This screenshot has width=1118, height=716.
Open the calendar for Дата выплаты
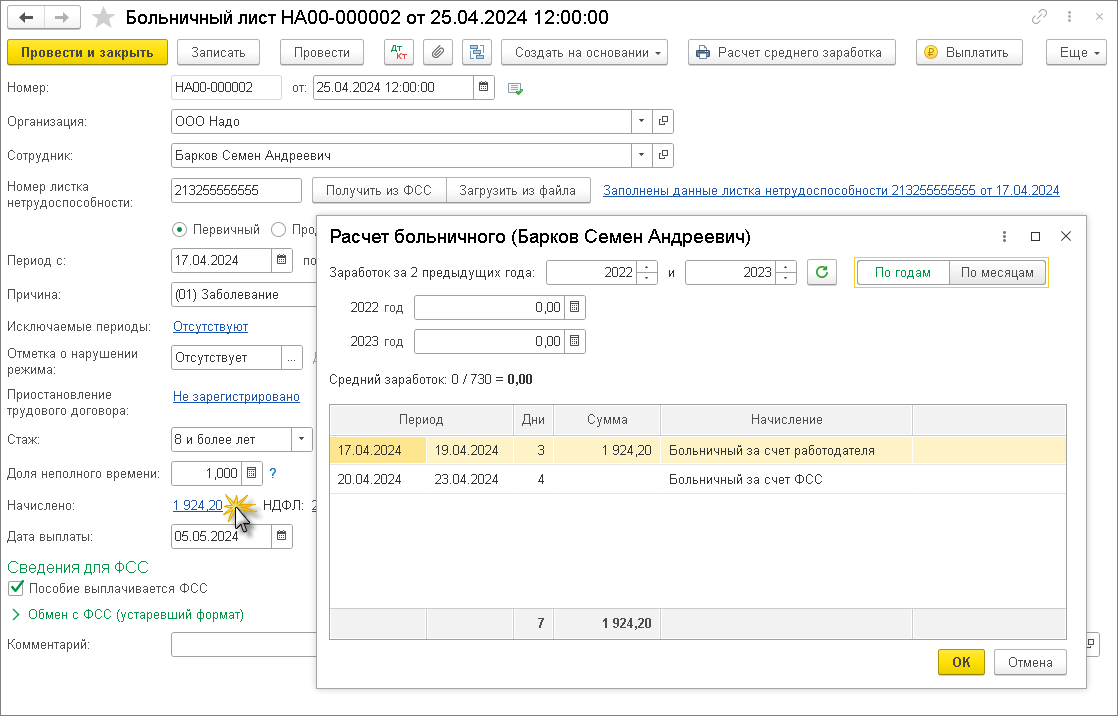coord(282,537)
